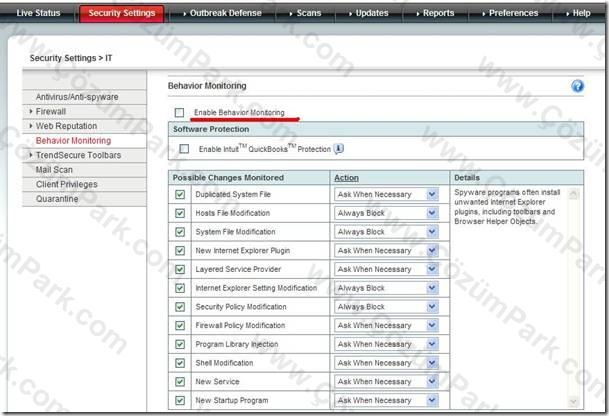The image size is (609, 416).
Task: Open the Updates menu
Action: (x=368, y=13)
